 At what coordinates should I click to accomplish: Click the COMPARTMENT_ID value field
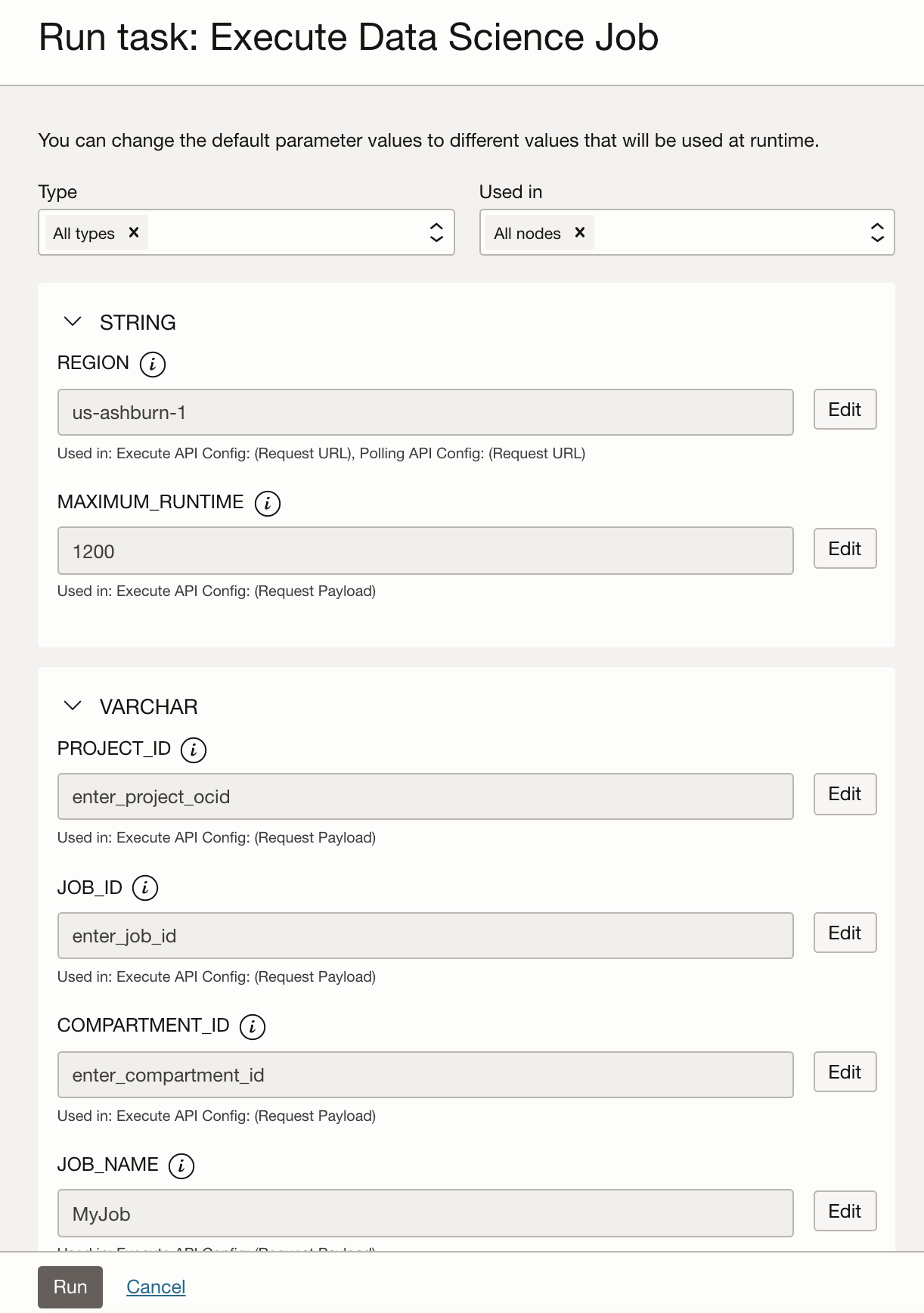tap(425, 1075)
